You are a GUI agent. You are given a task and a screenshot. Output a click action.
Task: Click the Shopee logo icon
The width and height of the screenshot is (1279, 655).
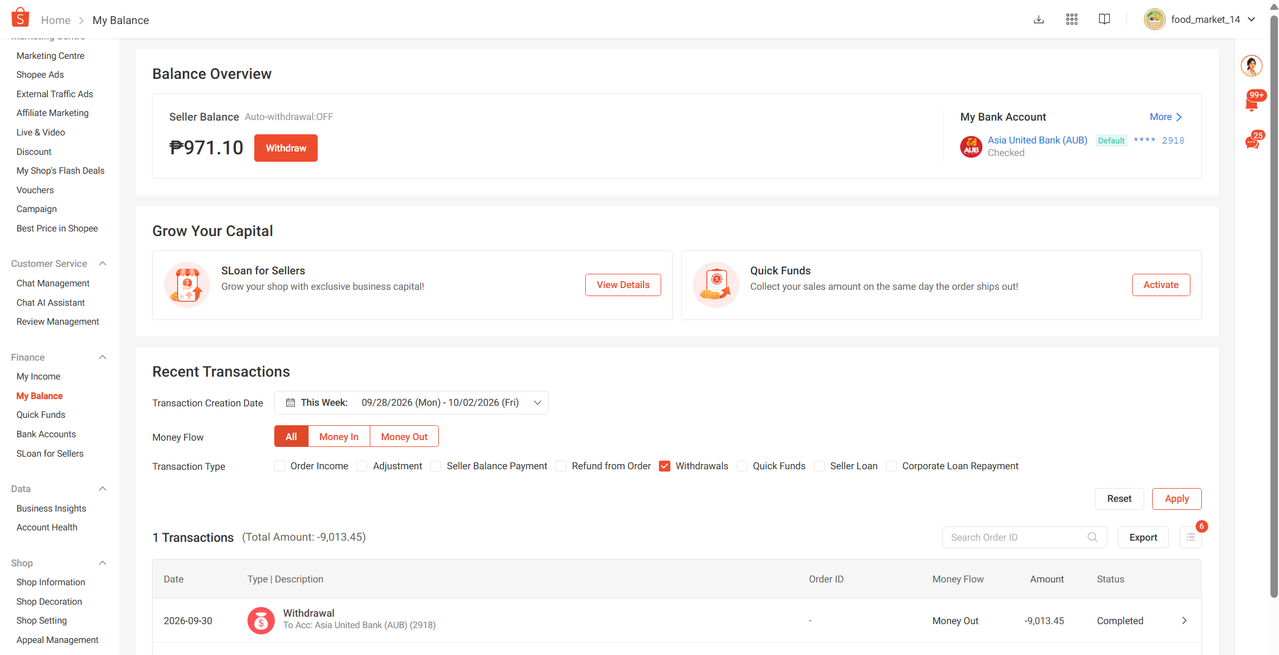(x=20, y=19)
